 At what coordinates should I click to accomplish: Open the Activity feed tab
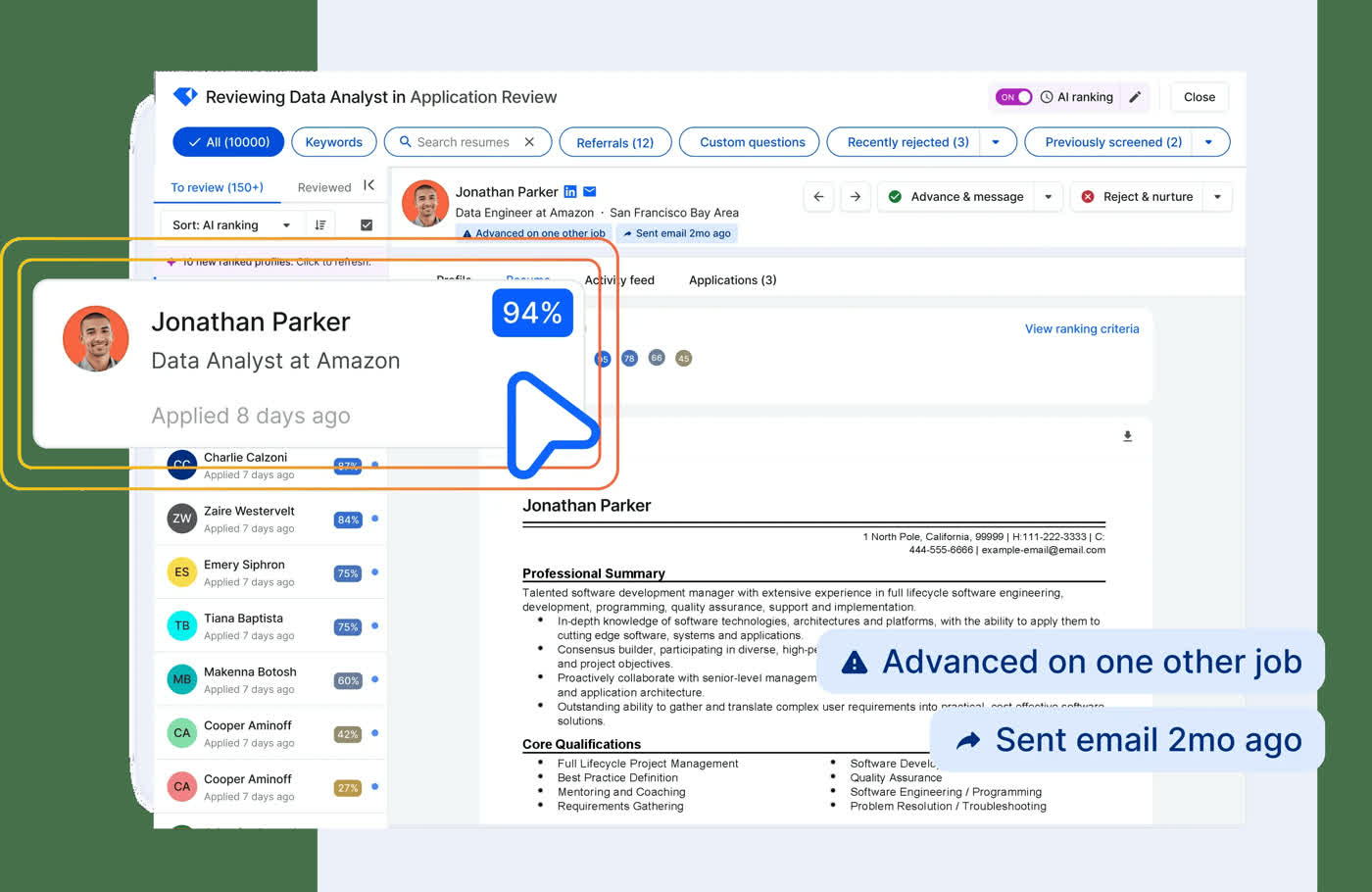(619, 280)
